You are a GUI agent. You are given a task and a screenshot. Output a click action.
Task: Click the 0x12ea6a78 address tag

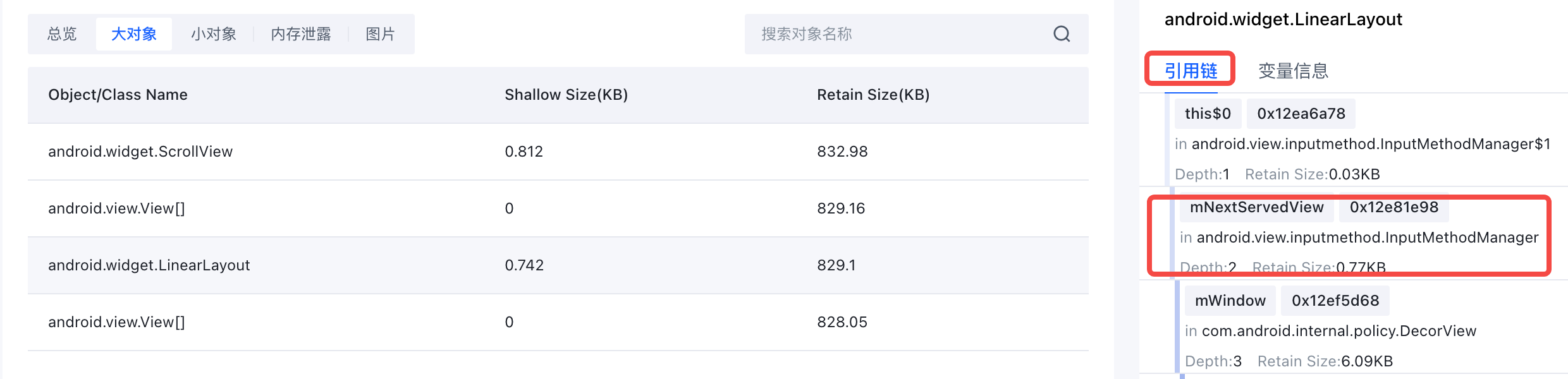[1301, 114]
